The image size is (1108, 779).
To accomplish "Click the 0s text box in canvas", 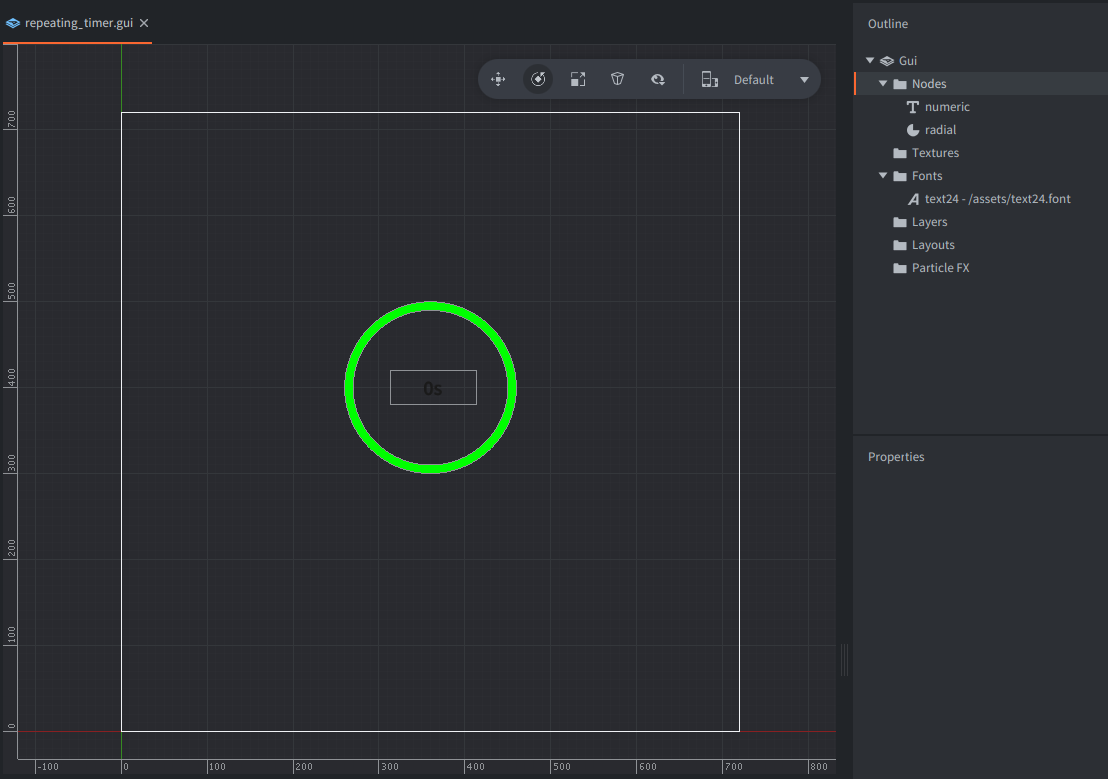I will (x=433, y=388).
